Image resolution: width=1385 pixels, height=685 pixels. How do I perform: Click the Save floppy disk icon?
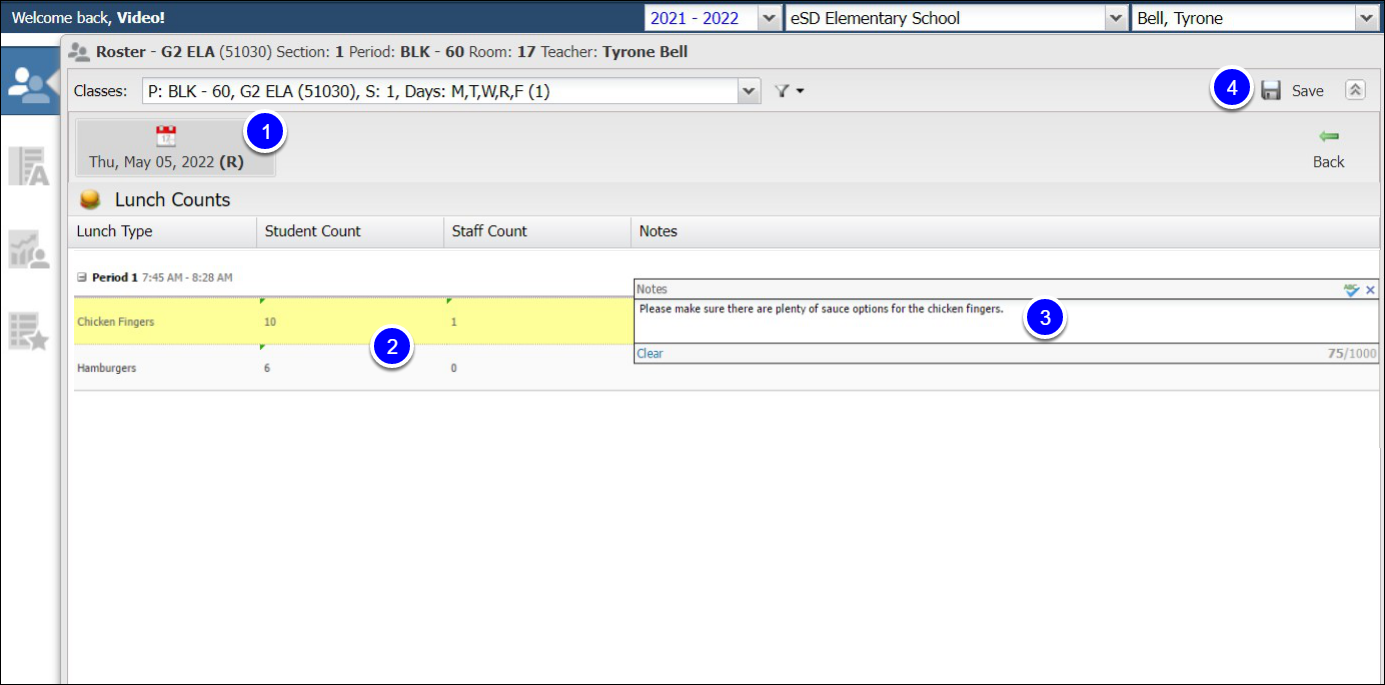tap(1271, 91)
